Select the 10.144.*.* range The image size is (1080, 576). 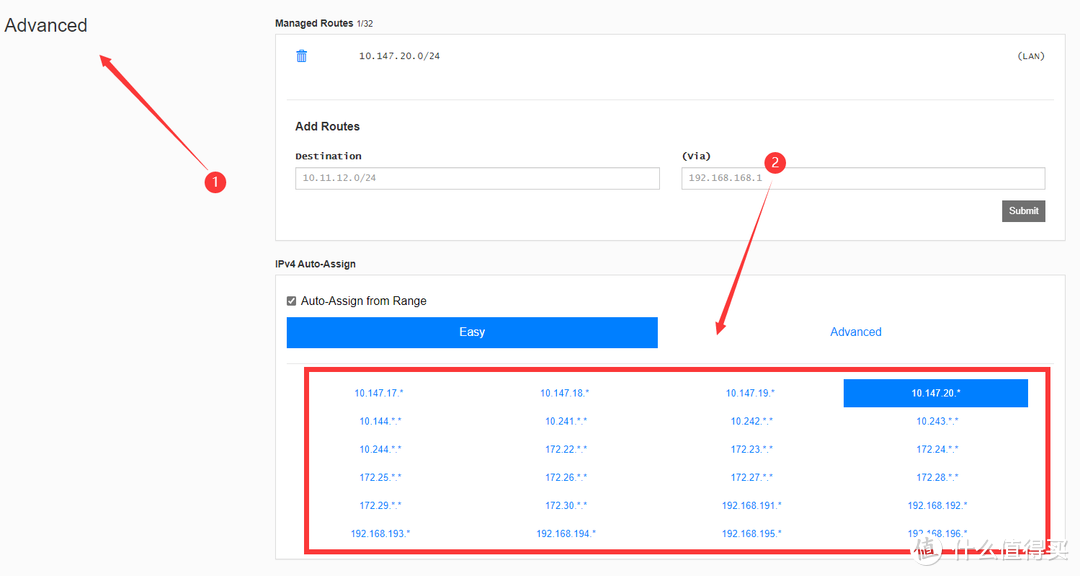[379, 420]
